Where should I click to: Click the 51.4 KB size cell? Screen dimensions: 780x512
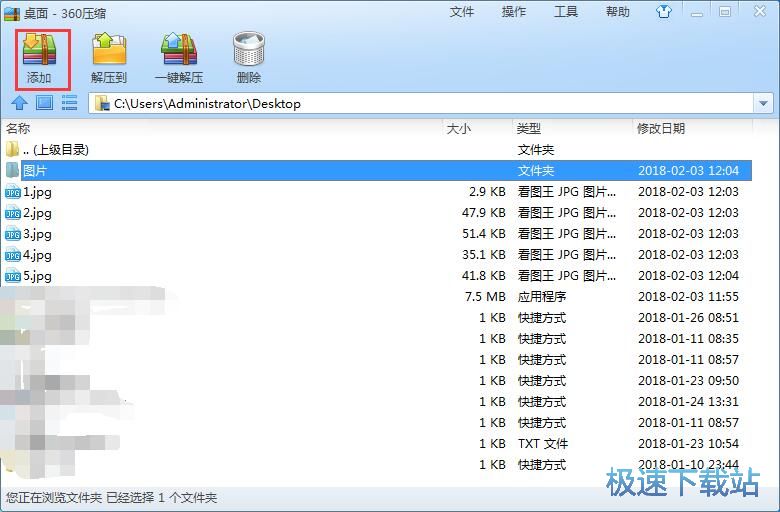tap(484, 233)
